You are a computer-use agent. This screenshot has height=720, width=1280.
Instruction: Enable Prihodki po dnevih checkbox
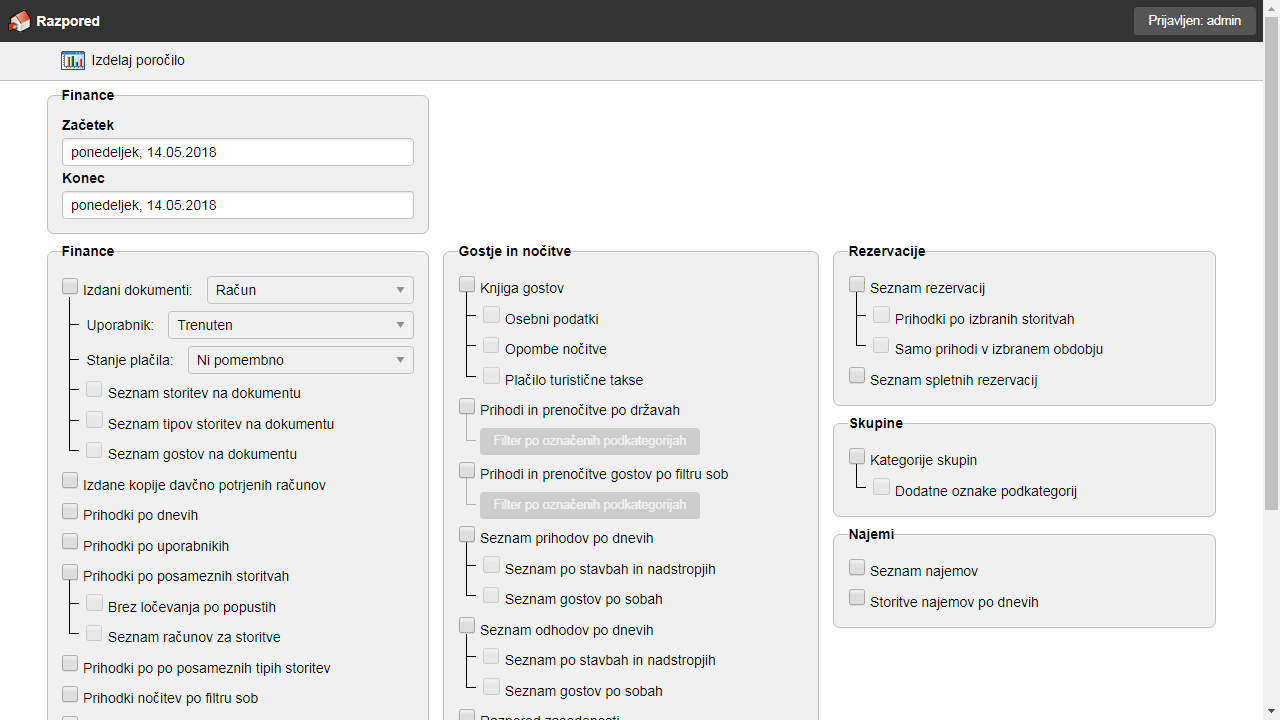(x=70, y=512)
